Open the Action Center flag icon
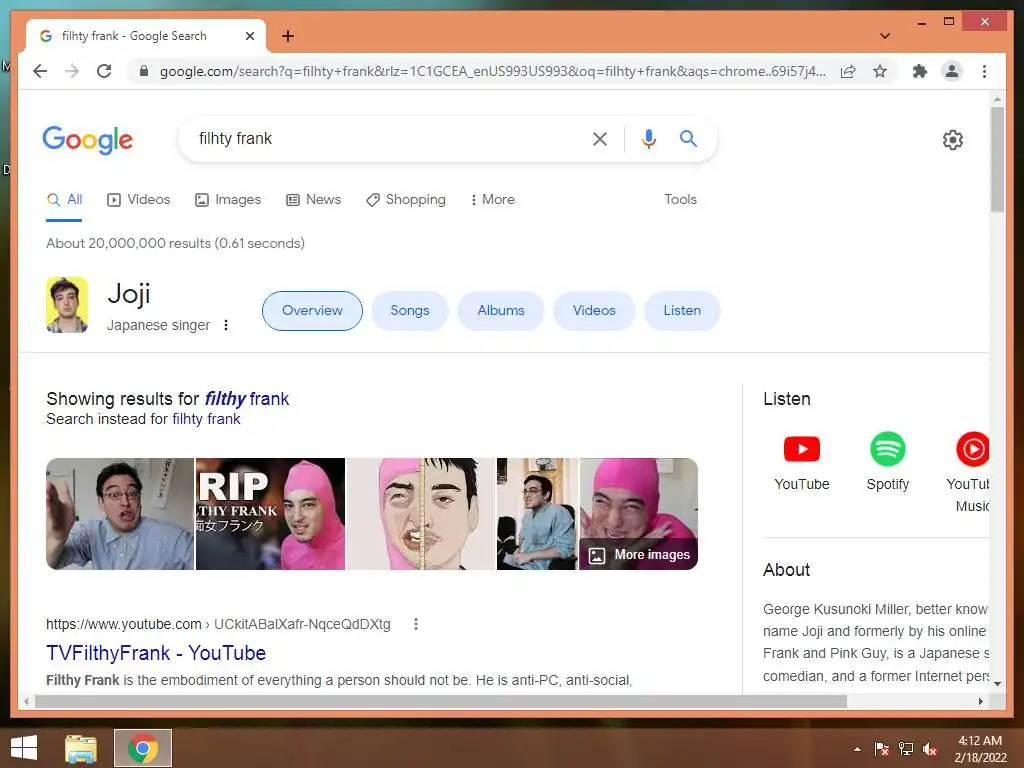This screenshot has height=768, width=1024. point(881,749)
